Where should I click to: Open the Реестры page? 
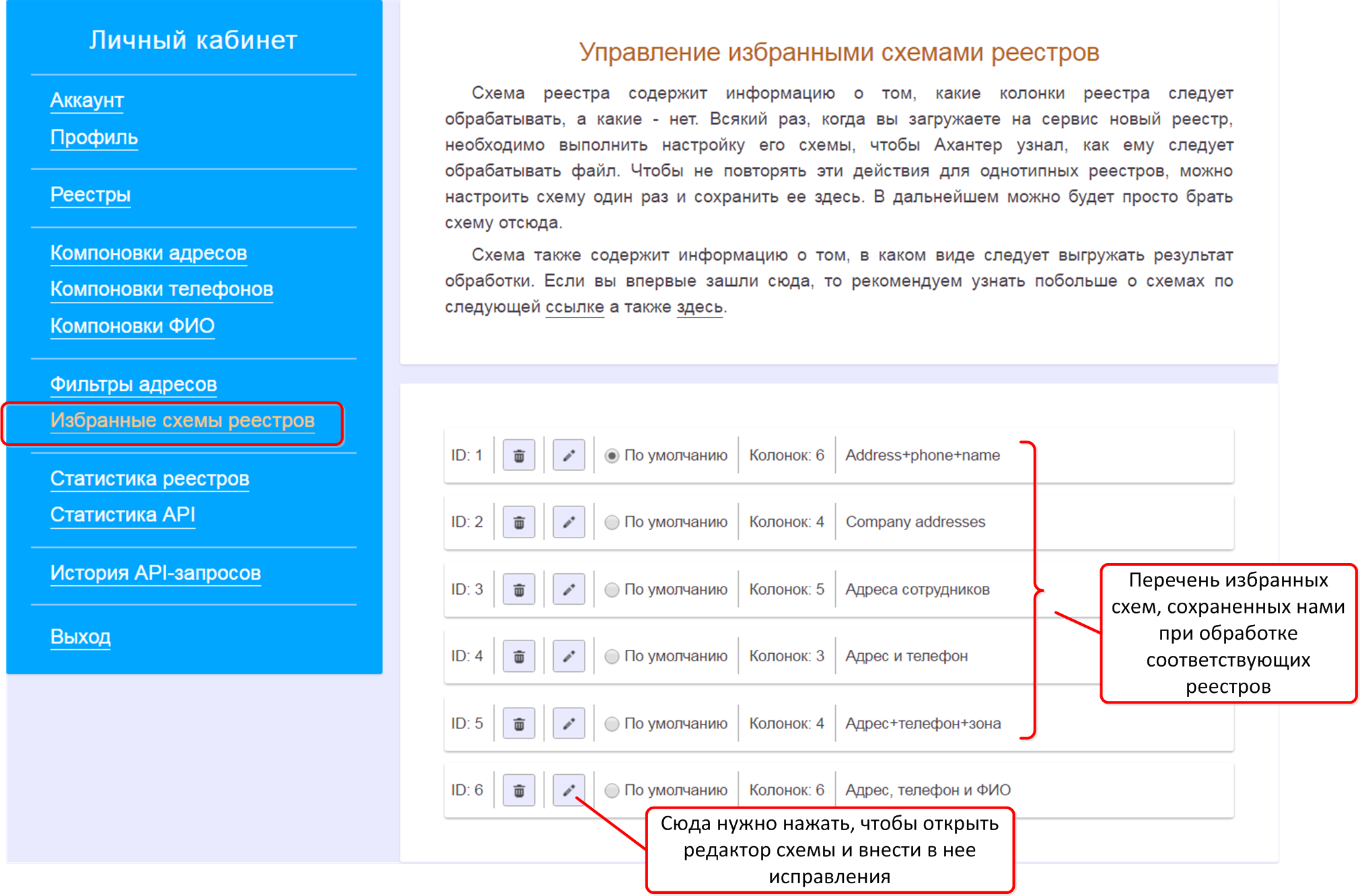[x=90, y=194]
